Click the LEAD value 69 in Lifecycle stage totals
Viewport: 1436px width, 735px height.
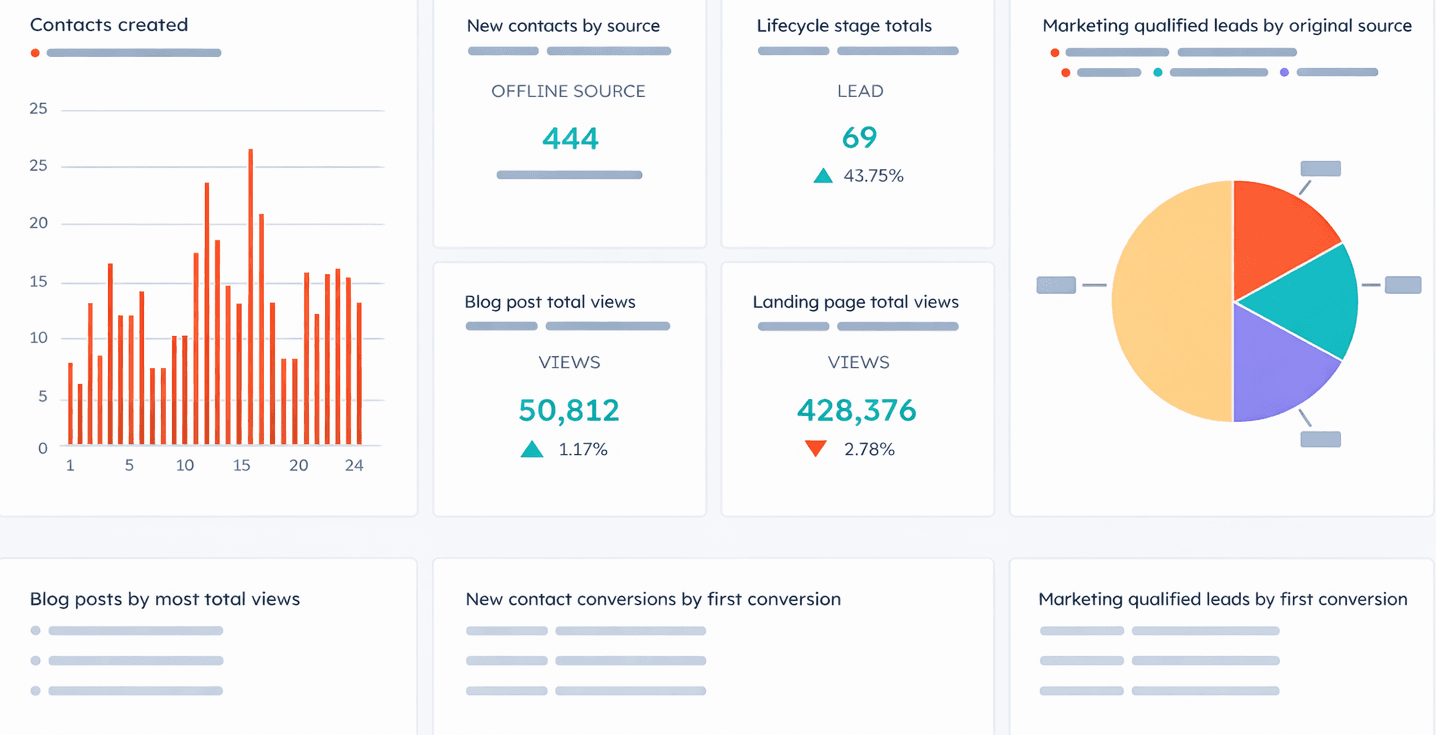tap(858, 137)
